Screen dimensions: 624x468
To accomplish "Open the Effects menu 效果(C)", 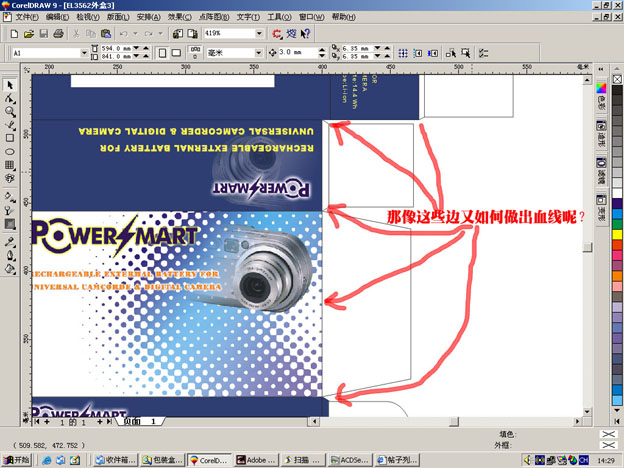I will pos(179,17).
